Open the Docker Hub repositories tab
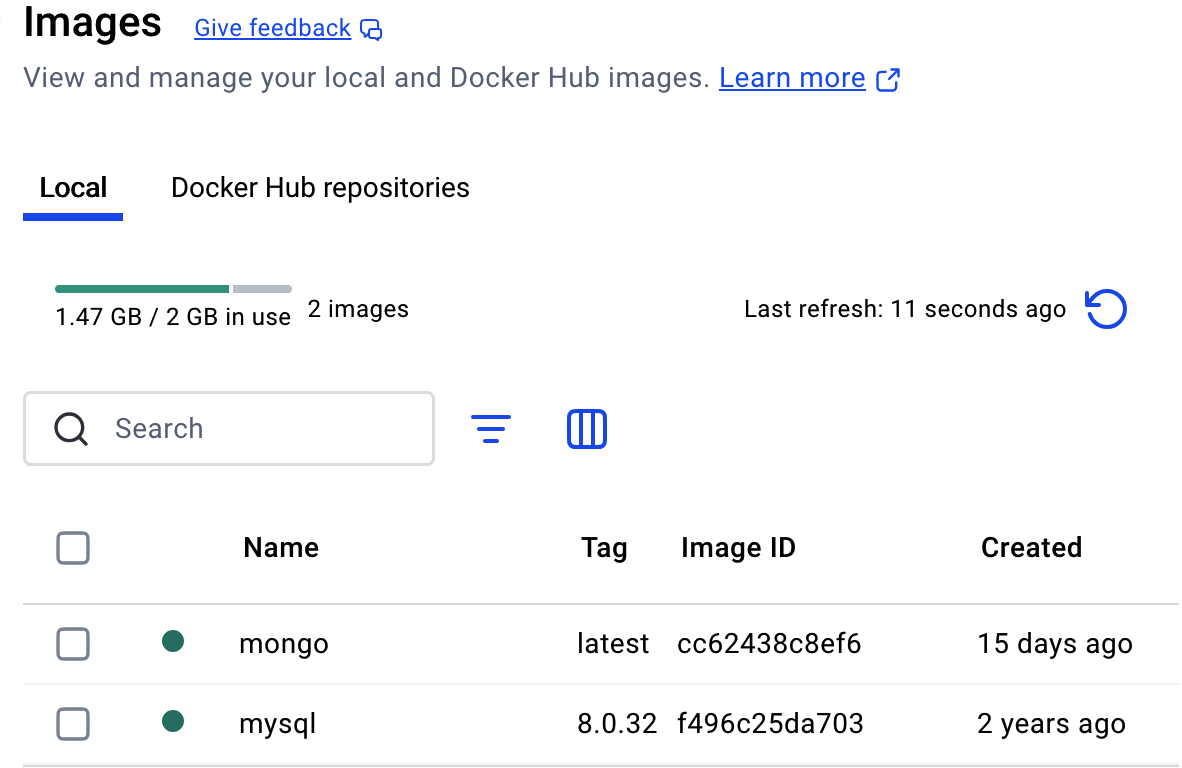1182x768 pixels. click(320, 188)
